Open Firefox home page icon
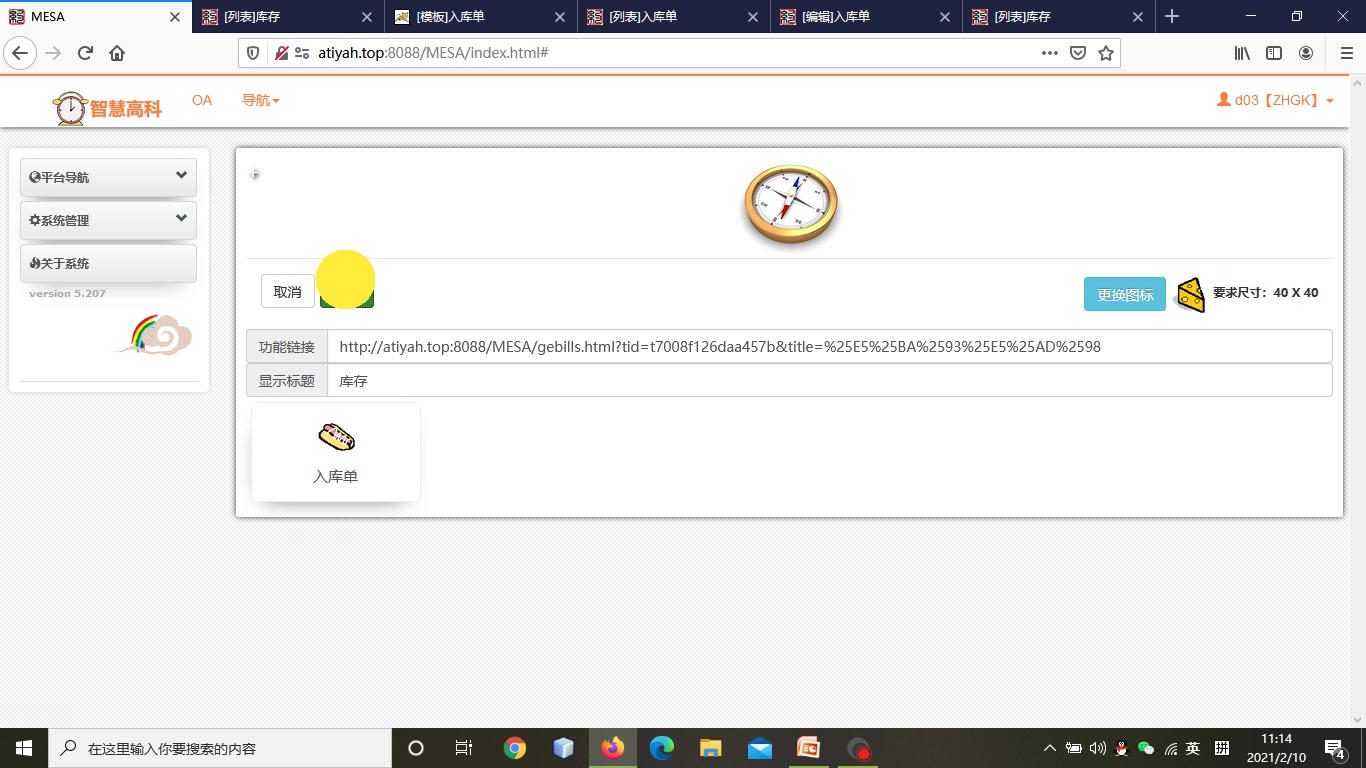Image resolution: width=1366 pixels, height=768 pixels. (117, 53)
